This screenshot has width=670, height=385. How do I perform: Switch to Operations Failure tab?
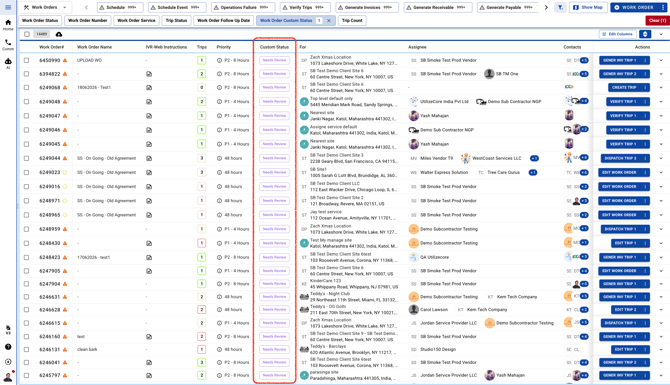tap(243, 7)
